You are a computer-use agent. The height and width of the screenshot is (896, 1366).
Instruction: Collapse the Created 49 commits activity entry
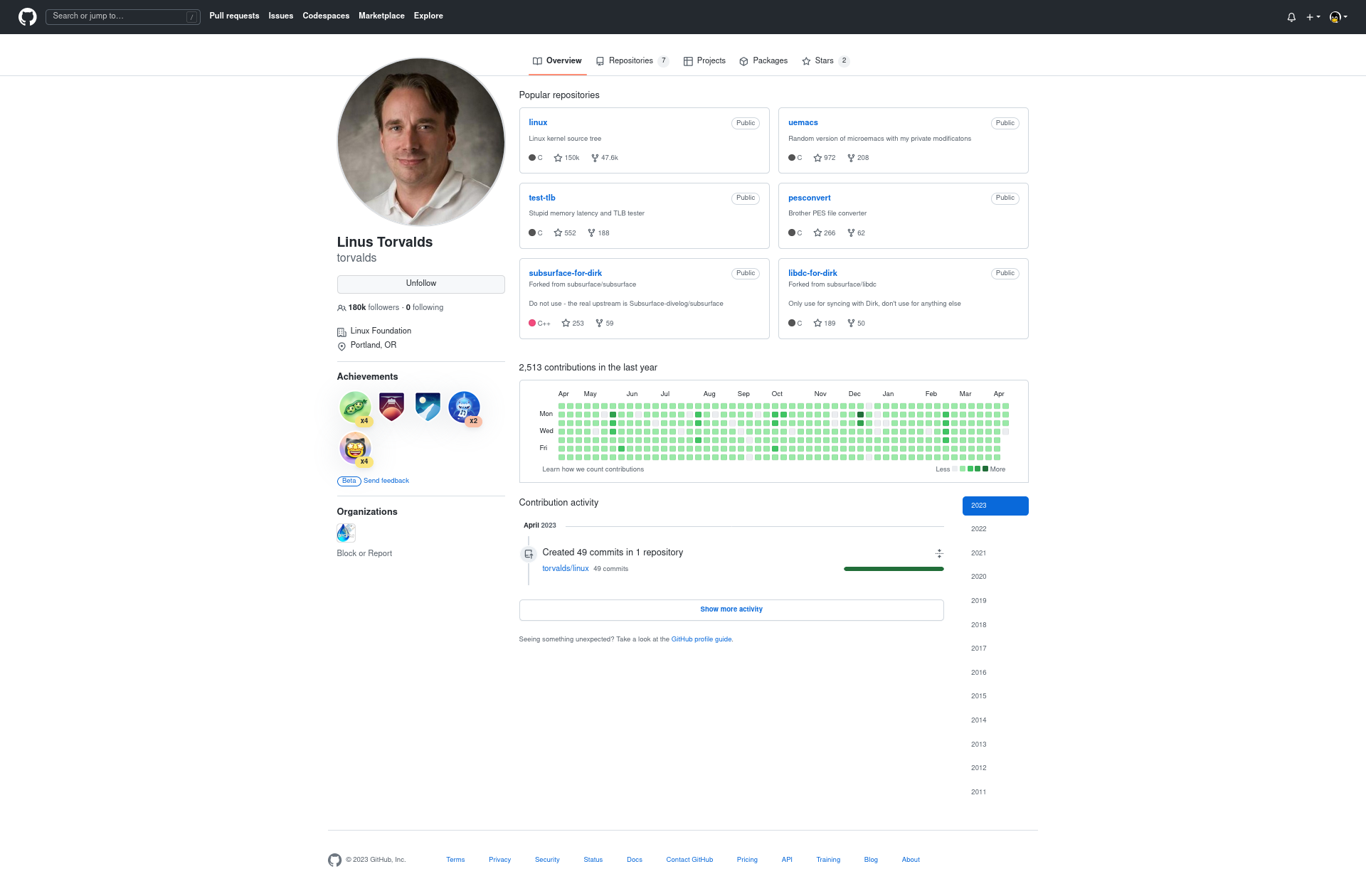(x=939, y=553)
